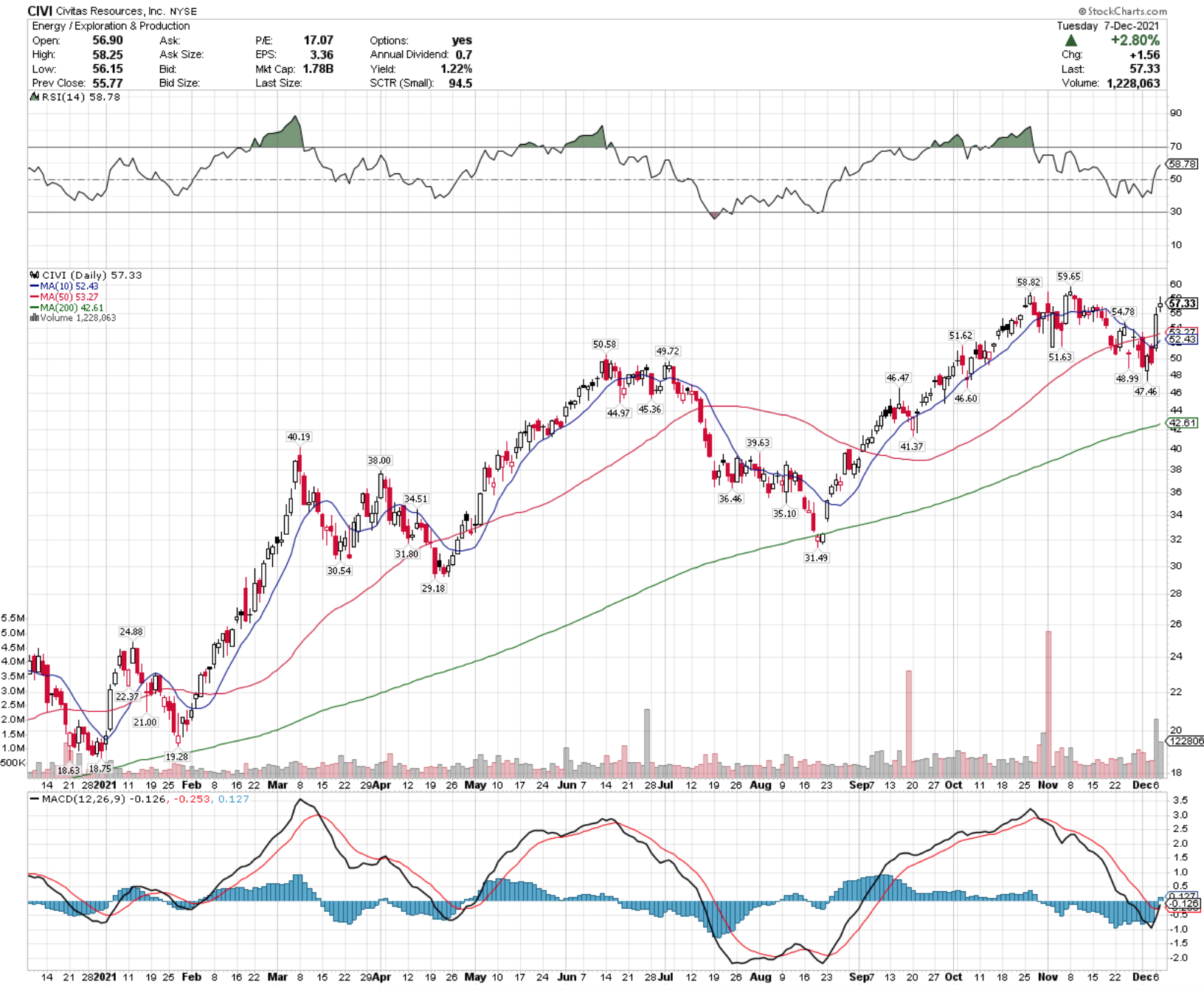Click the 38.00 price label
The height and width of the screenshot is (990, 1204).
pyautogui.click(x=379, y=461)
